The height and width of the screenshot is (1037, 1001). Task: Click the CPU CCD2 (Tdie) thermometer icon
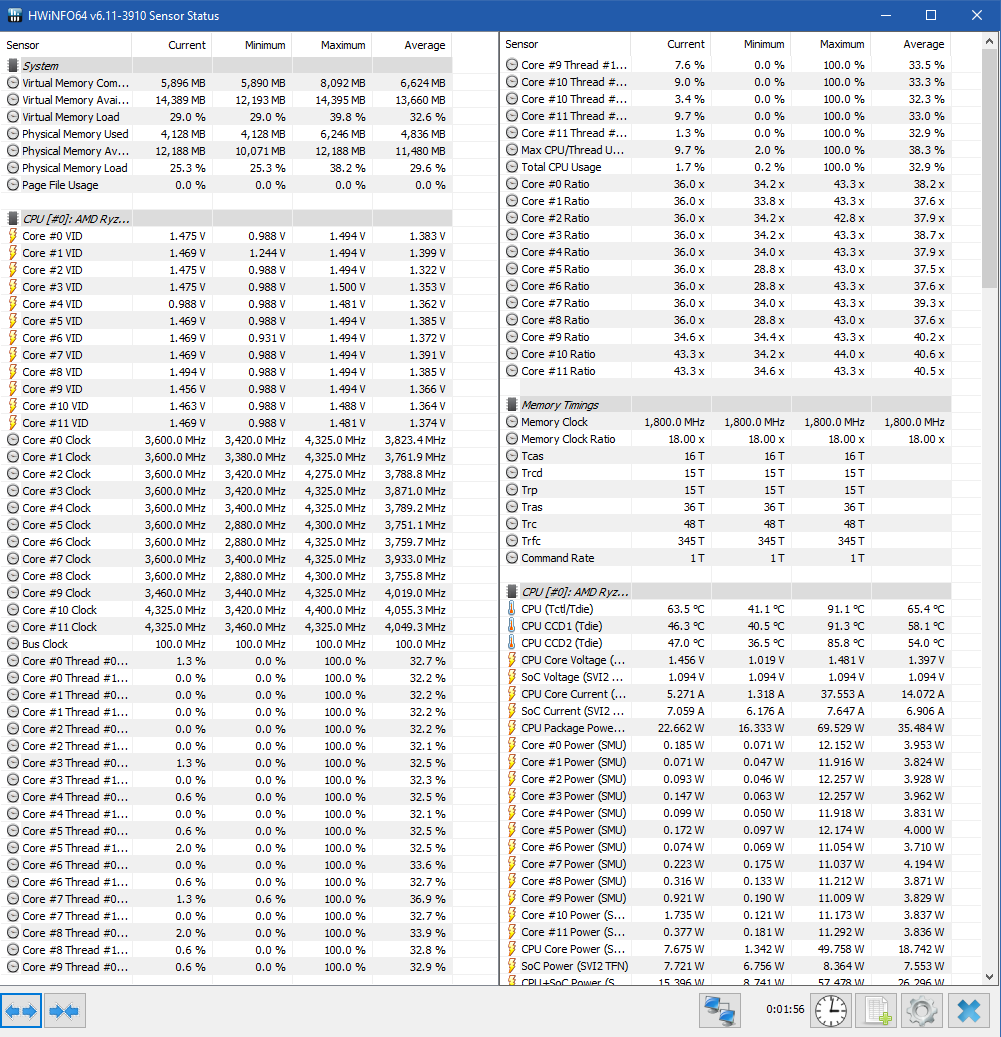[x=512, y=642]
